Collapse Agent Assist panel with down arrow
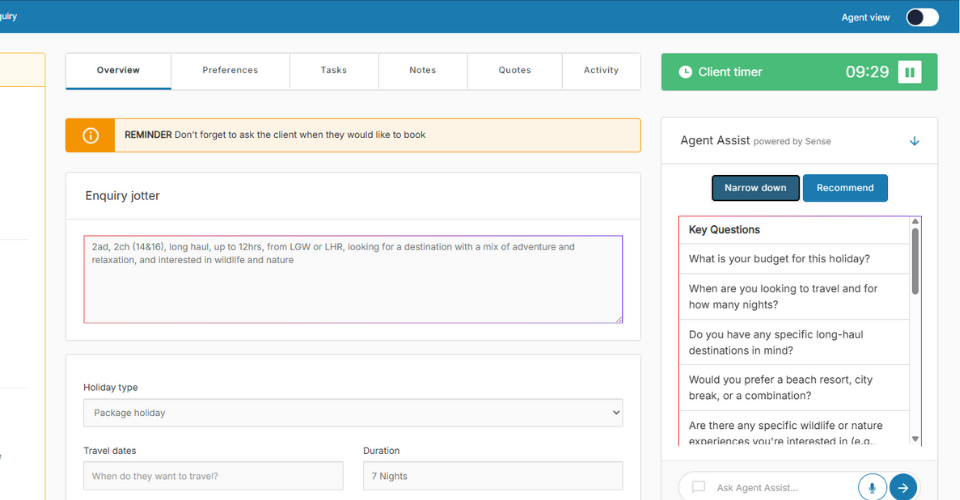The width and height of the screenshot is (960, 500). (914, 141)
